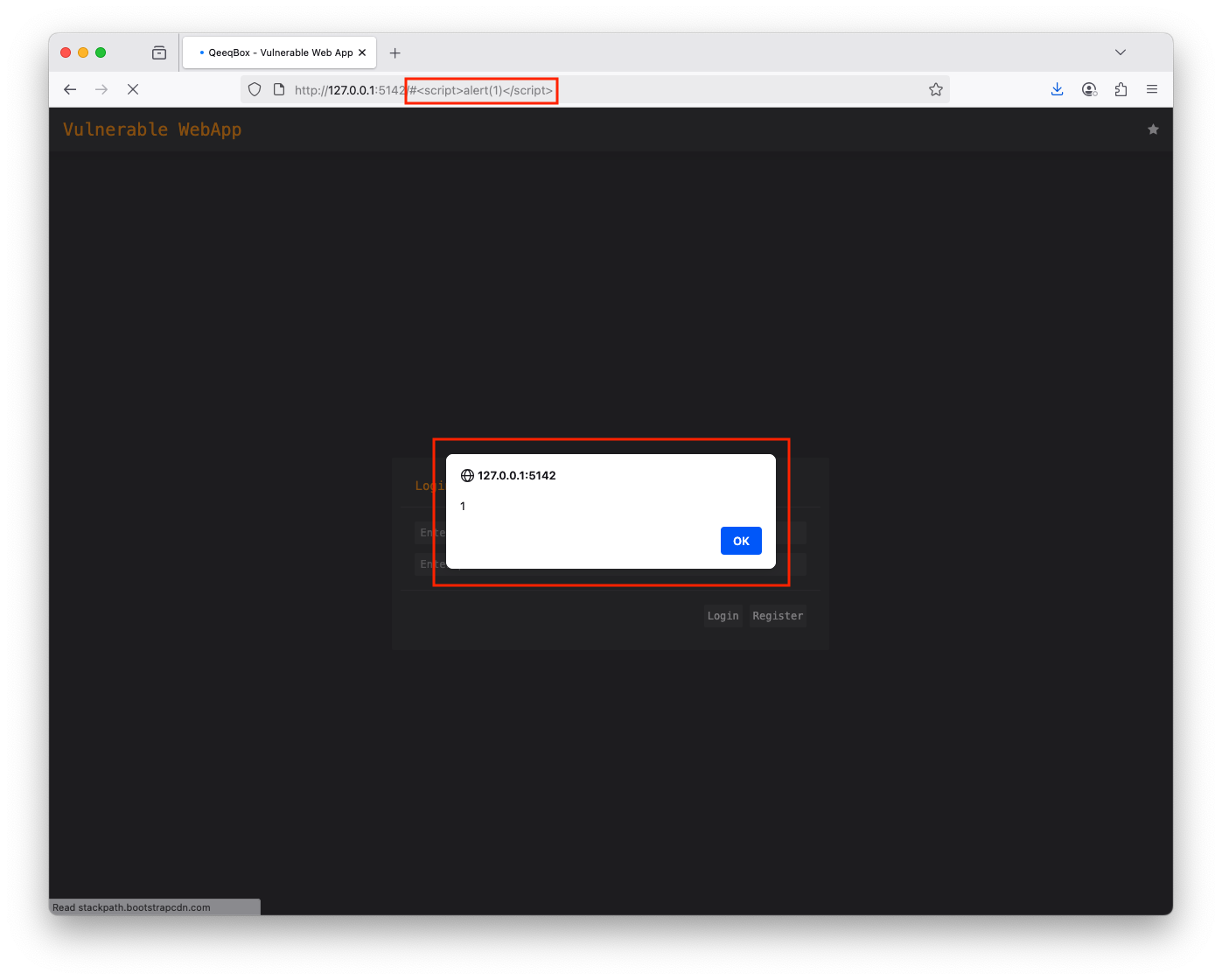Select the QeeqBox - Vulnerable Web App tab
The width and height of the screenshot is (1222, 980).
click(279, 52)
